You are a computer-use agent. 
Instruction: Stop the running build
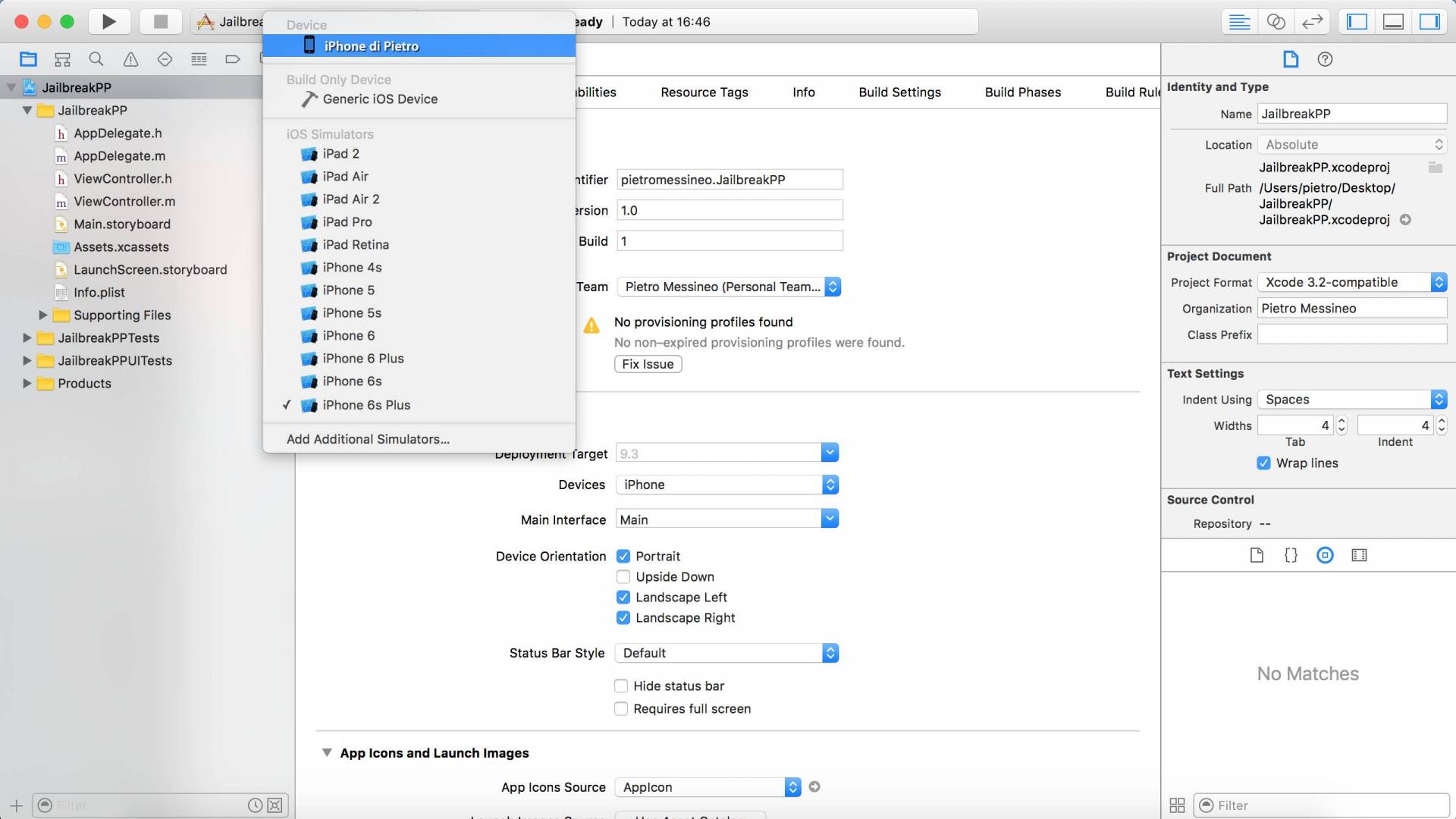tap(160, 21)
